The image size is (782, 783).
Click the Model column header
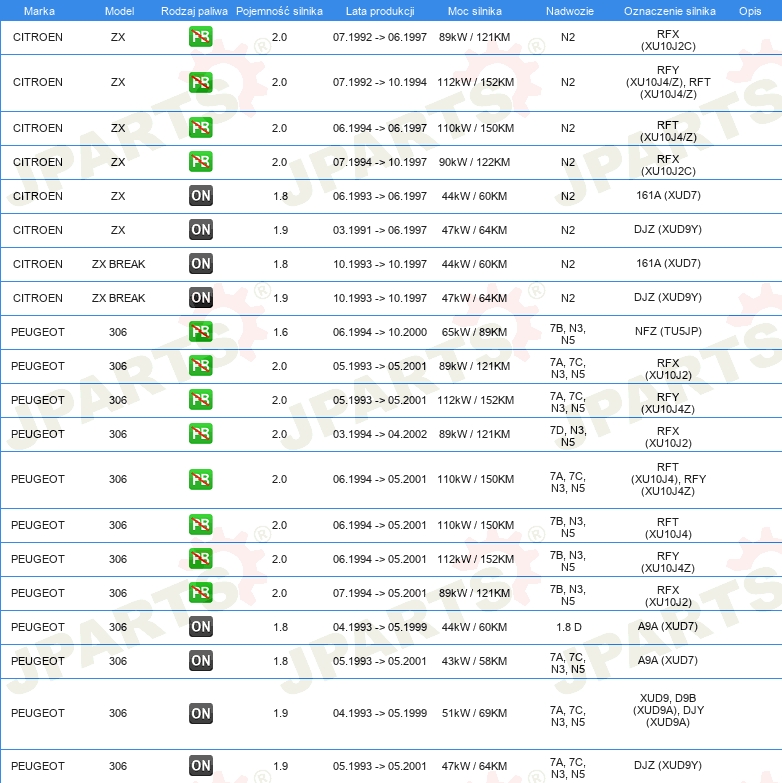point(119,11)
